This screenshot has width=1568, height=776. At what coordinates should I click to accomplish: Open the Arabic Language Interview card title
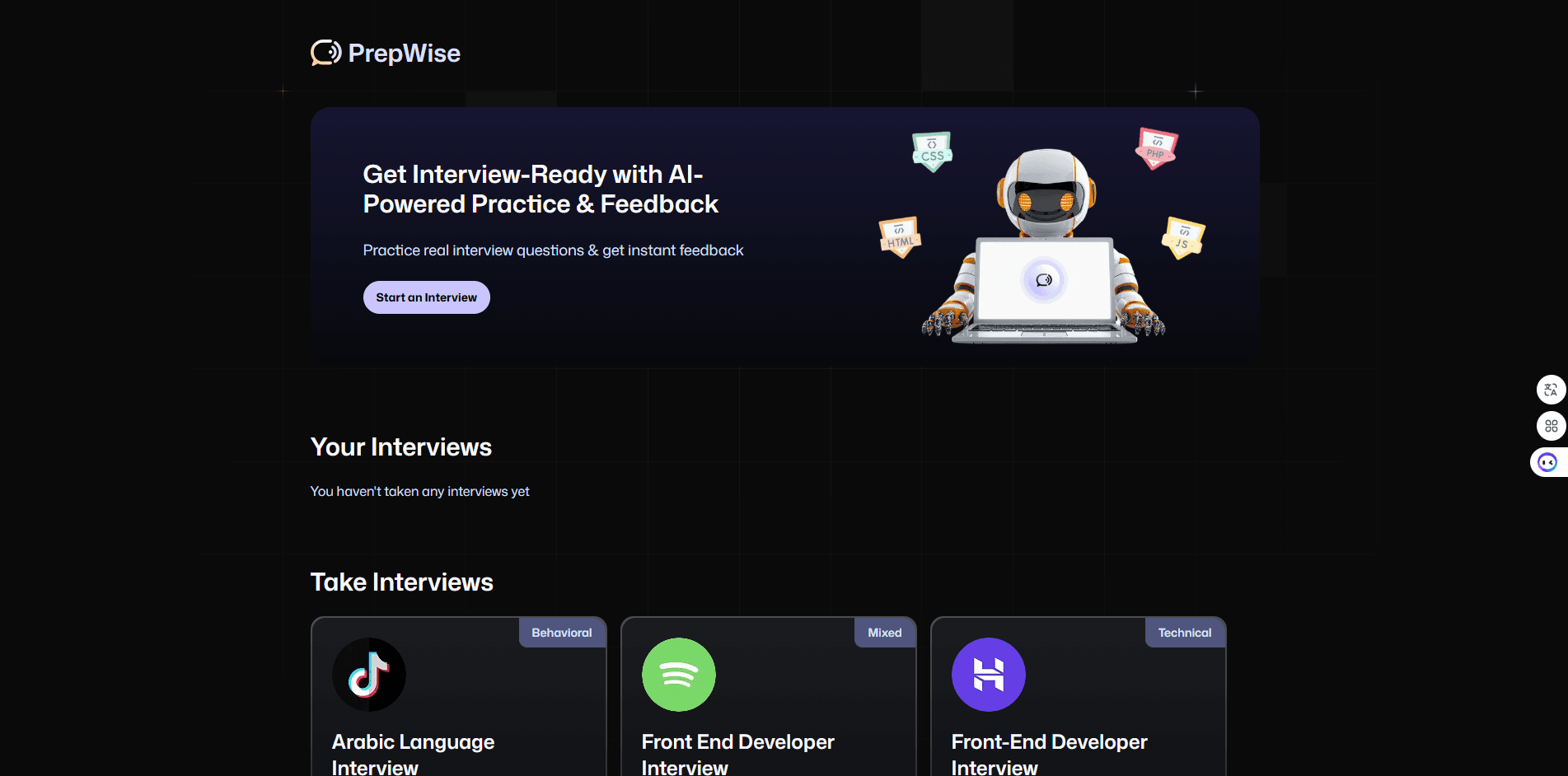(412, 741)
